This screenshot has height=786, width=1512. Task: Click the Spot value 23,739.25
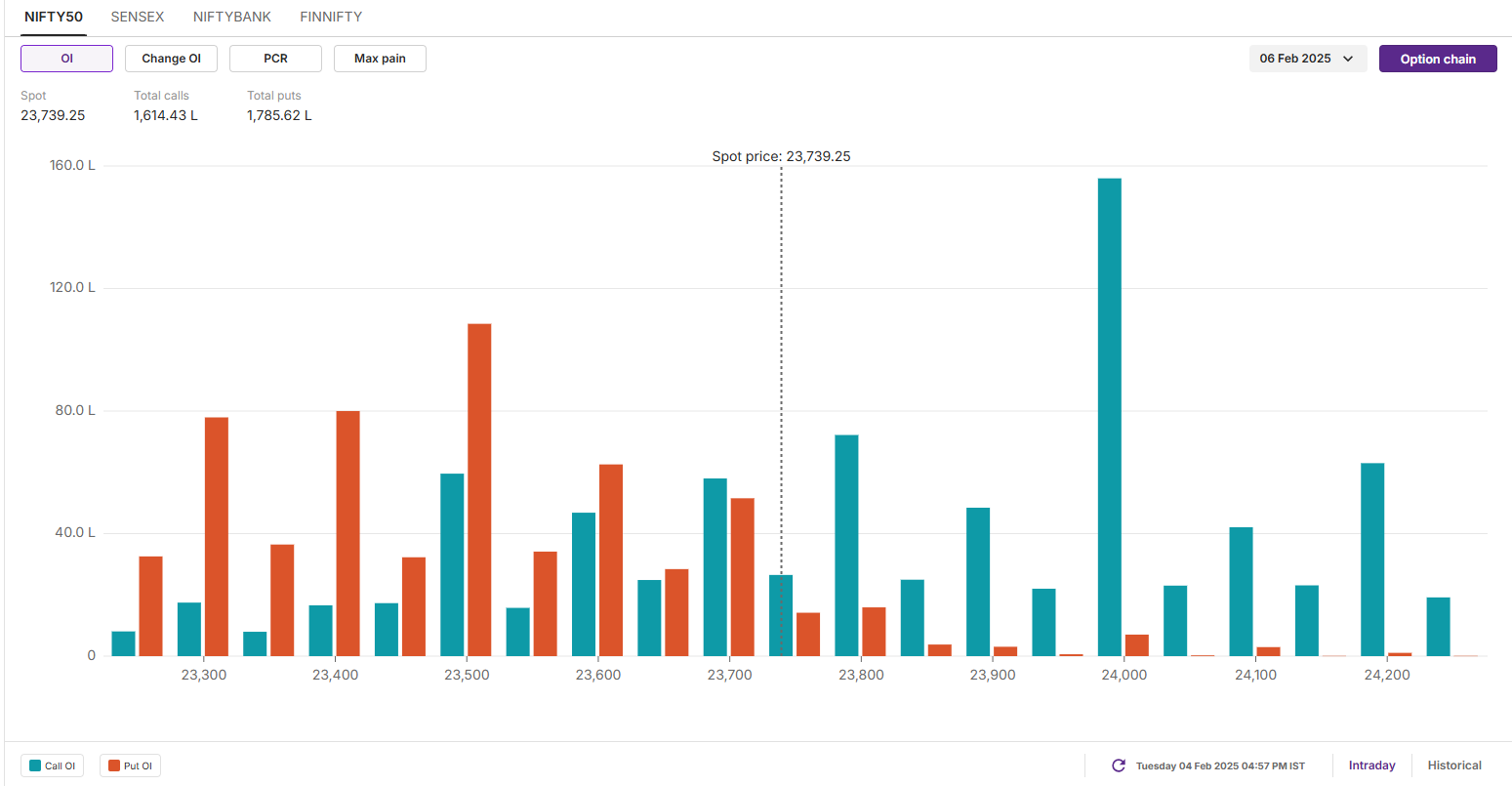53,115
